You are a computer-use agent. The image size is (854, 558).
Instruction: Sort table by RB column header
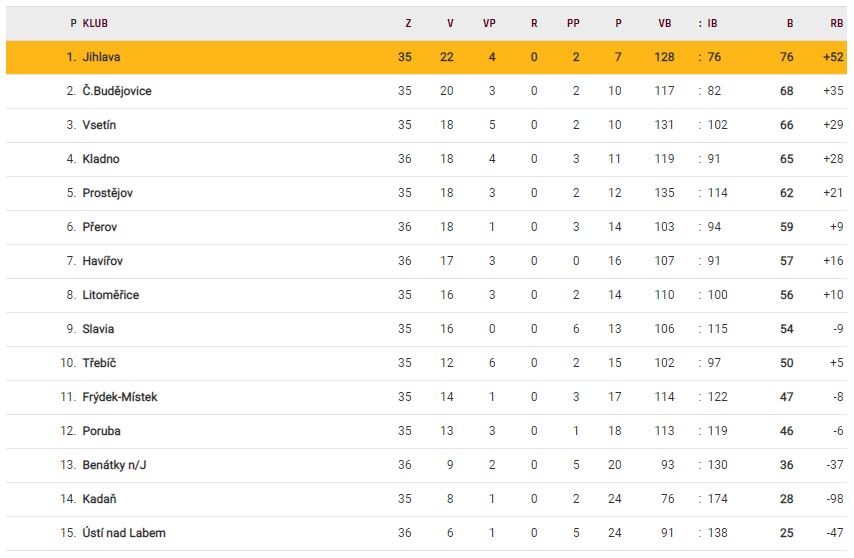[x=836, y=23]
